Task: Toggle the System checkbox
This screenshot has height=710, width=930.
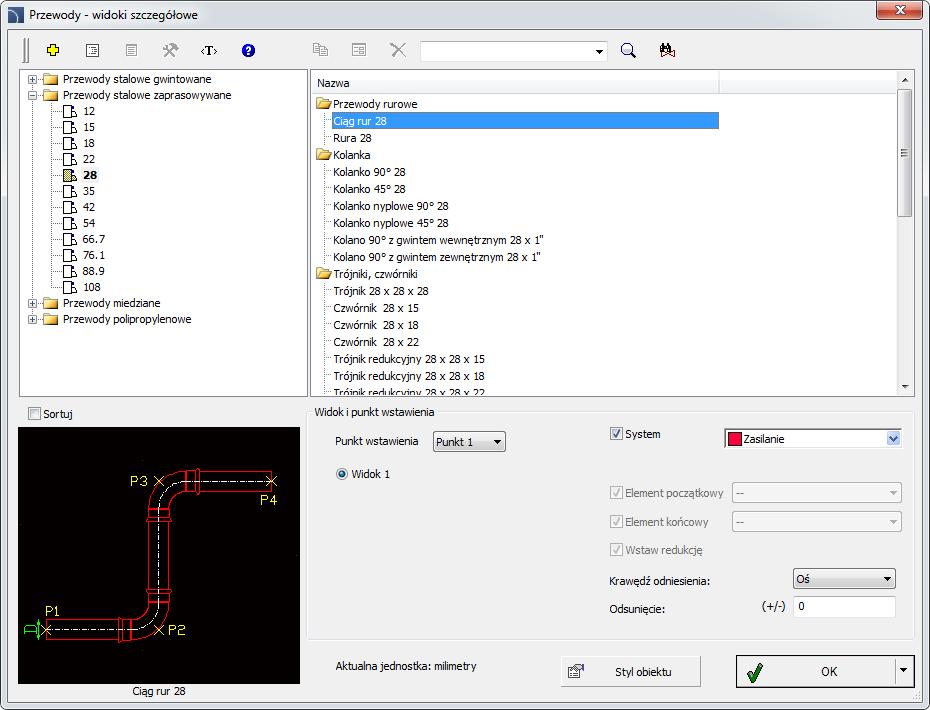Action: 616,434
